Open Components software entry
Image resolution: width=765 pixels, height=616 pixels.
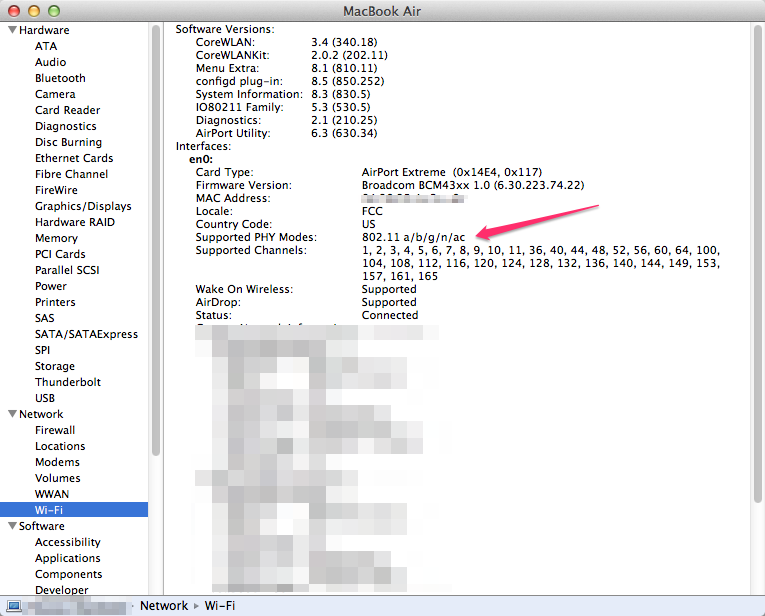68,574
